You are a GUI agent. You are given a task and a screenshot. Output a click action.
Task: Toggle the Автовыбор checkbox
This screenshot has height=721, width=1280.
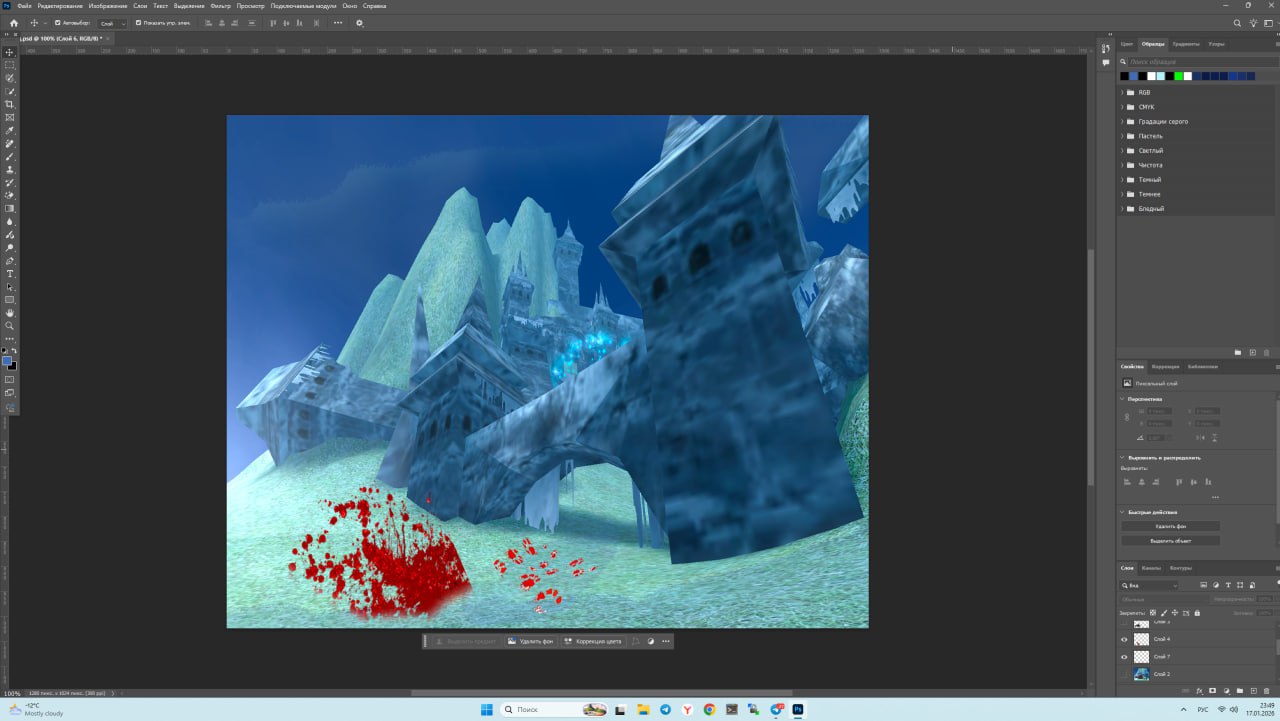pyautogui.click(x=57, y=23)
